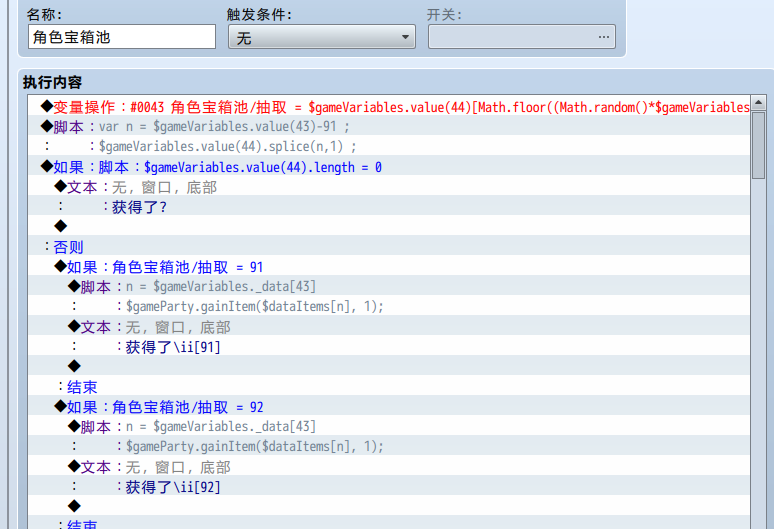Select the splice(n,1) script line

point(389,147)
